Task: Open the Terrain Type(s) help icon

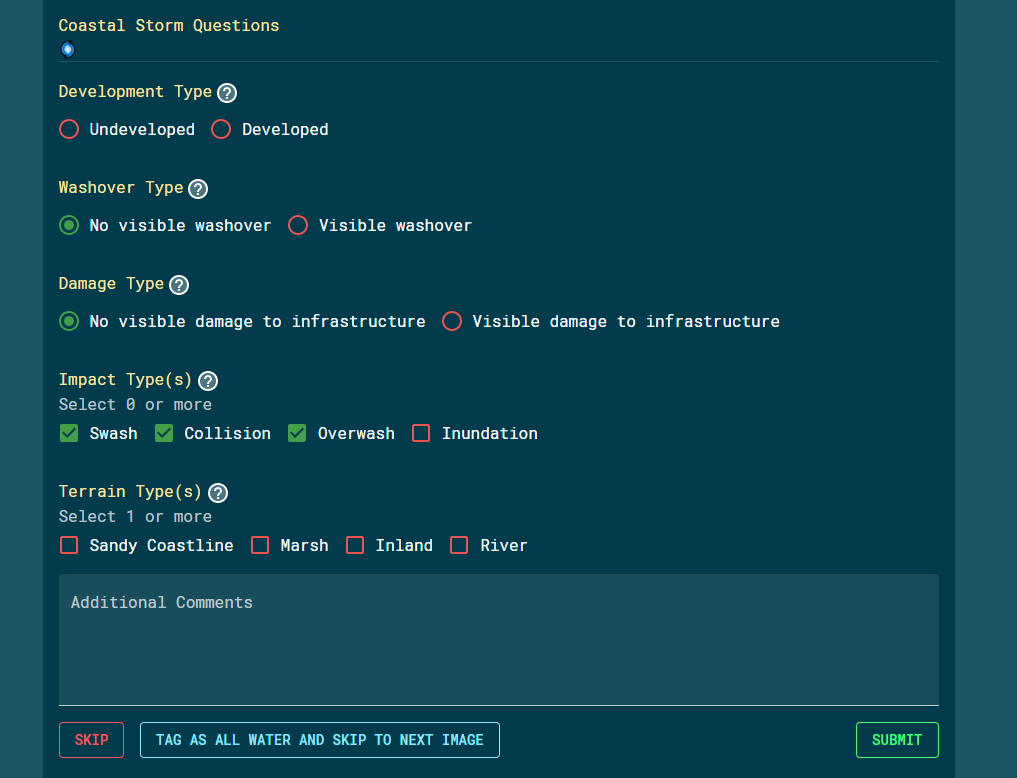Action: [217, 492]
